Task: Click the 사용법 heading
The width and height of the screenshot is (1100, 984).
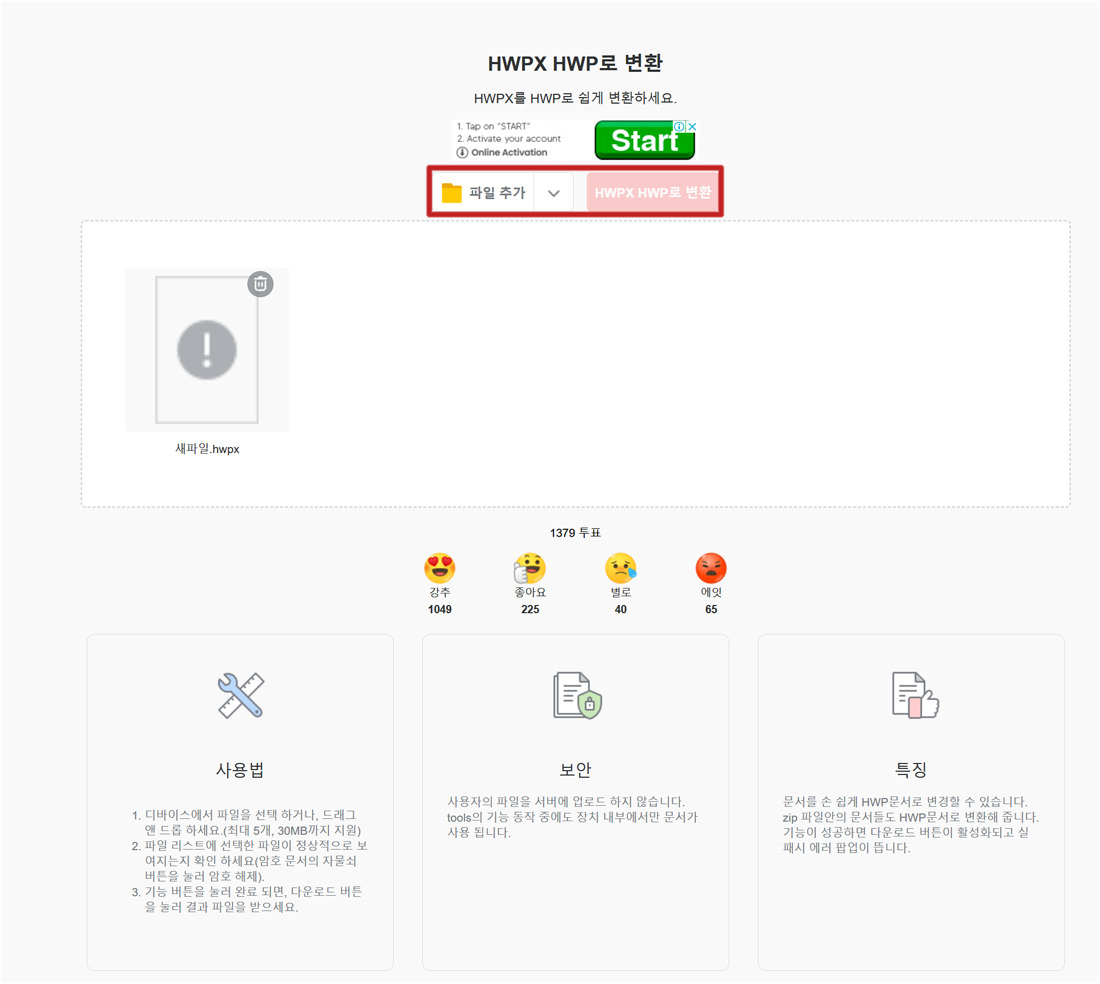Action: (240, 770)
